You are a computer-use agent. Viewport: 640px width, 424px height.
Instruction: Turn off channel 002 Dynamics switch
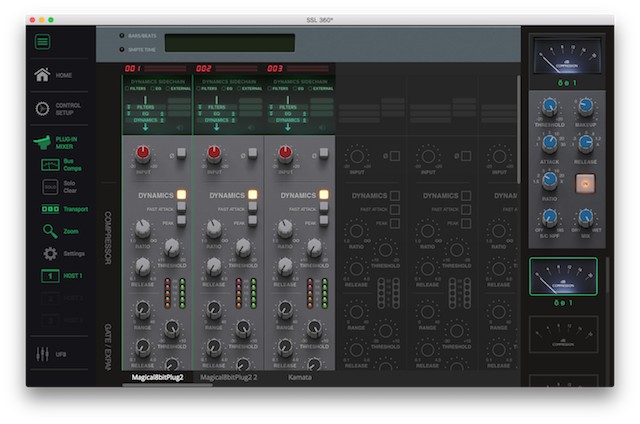(253, 194)
